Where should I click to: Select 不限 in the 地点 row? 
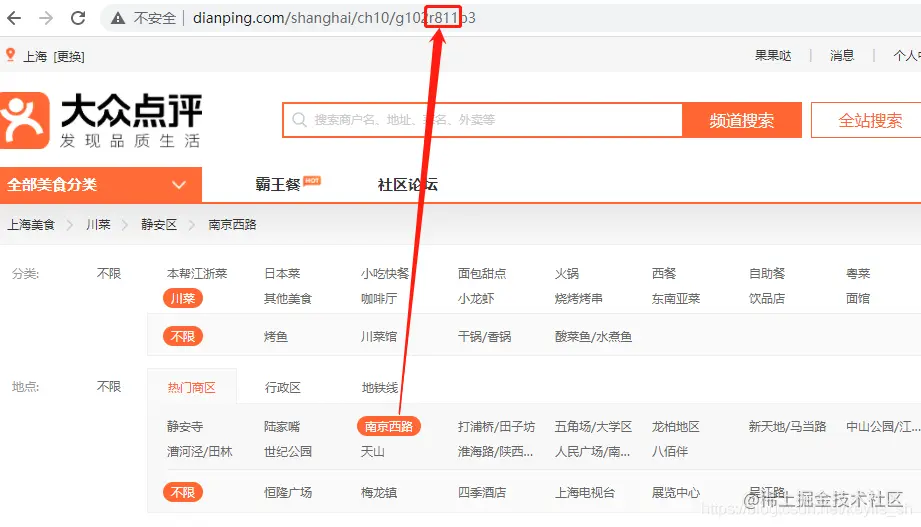pos(109,387)
